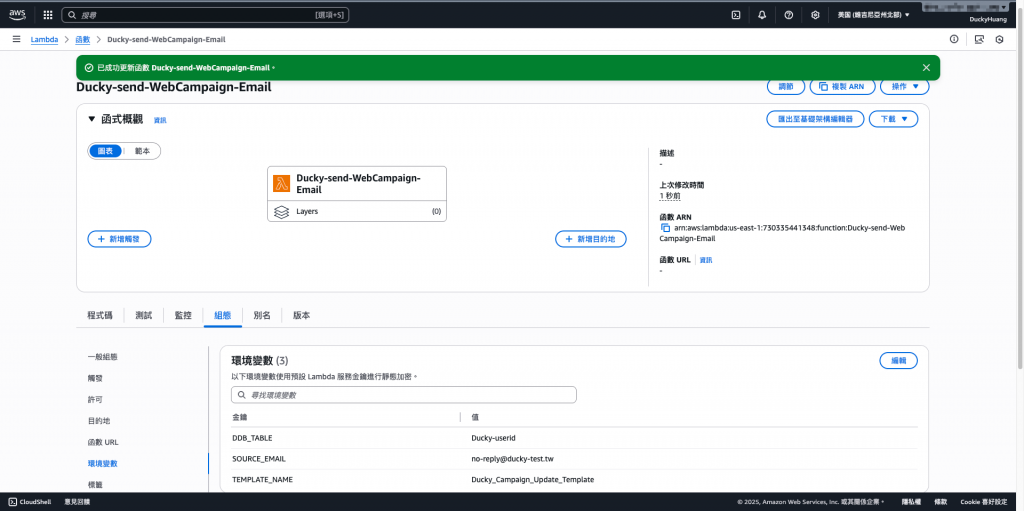
Task: Go to 函數 breadcrumb link
Action: click(x=82, y=39)
